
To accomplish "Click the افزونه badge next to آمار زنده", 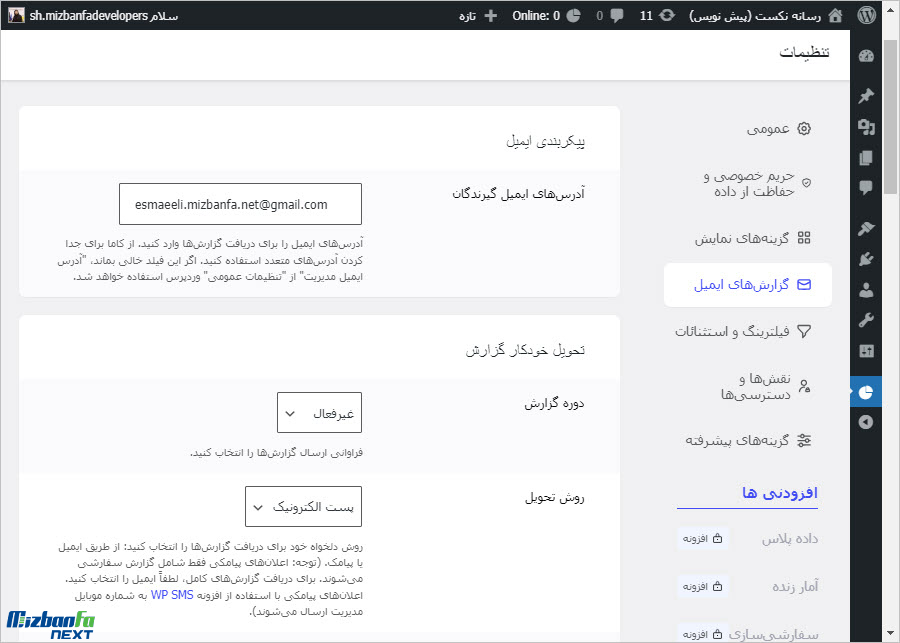I will [x=703, y=586].
